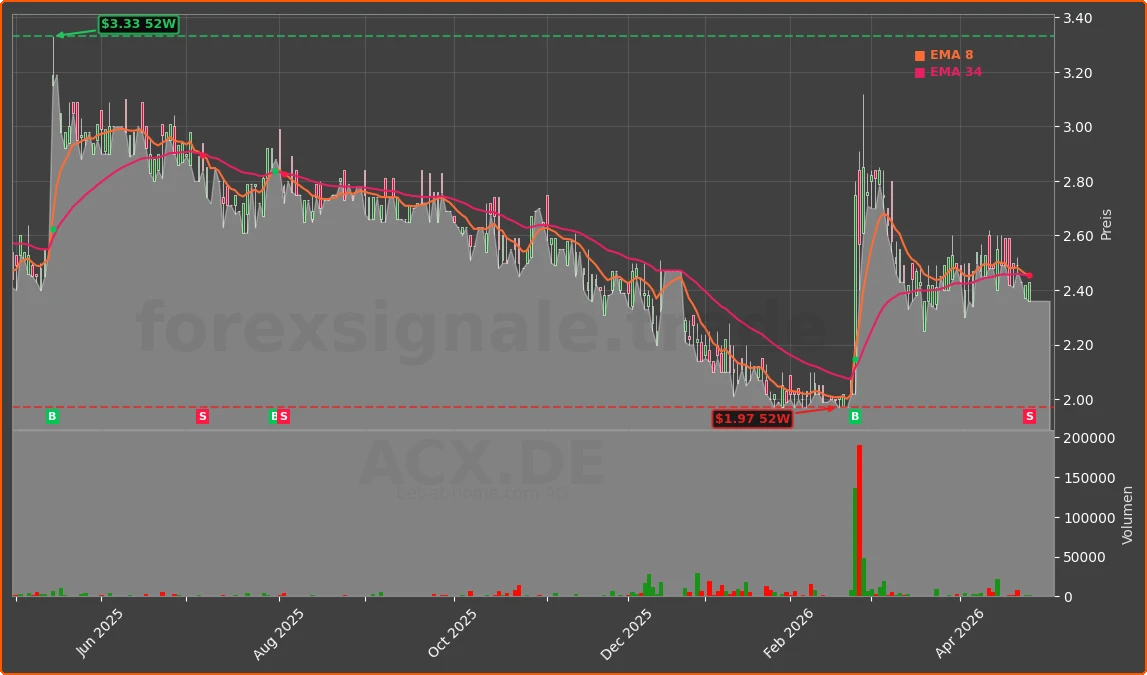1147x675 pixels.
Task: Click the tall green volume bar beside red spike
Action: (854, 542)
